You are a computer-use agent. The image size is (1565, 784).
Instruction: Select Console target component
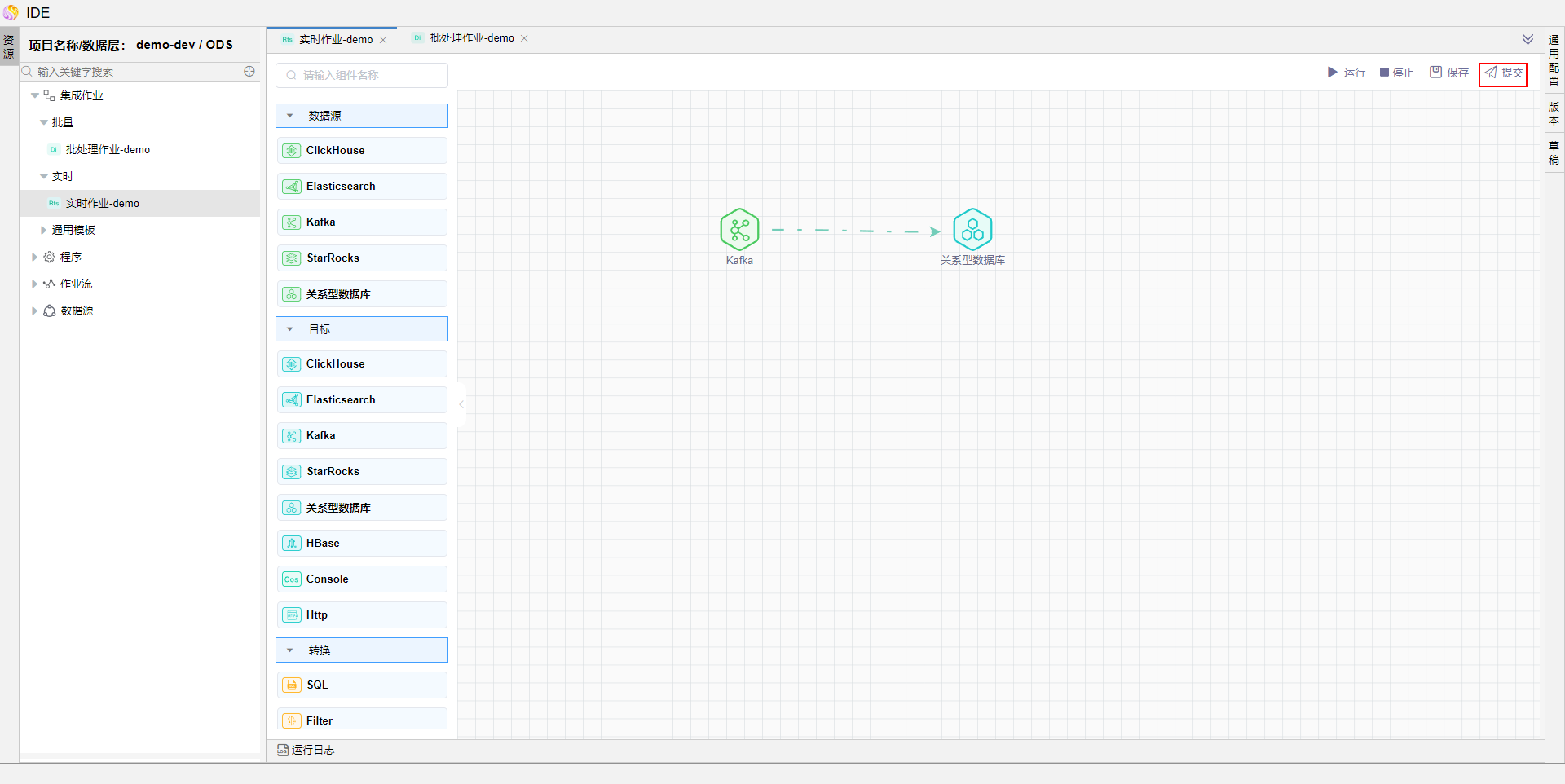362,579
